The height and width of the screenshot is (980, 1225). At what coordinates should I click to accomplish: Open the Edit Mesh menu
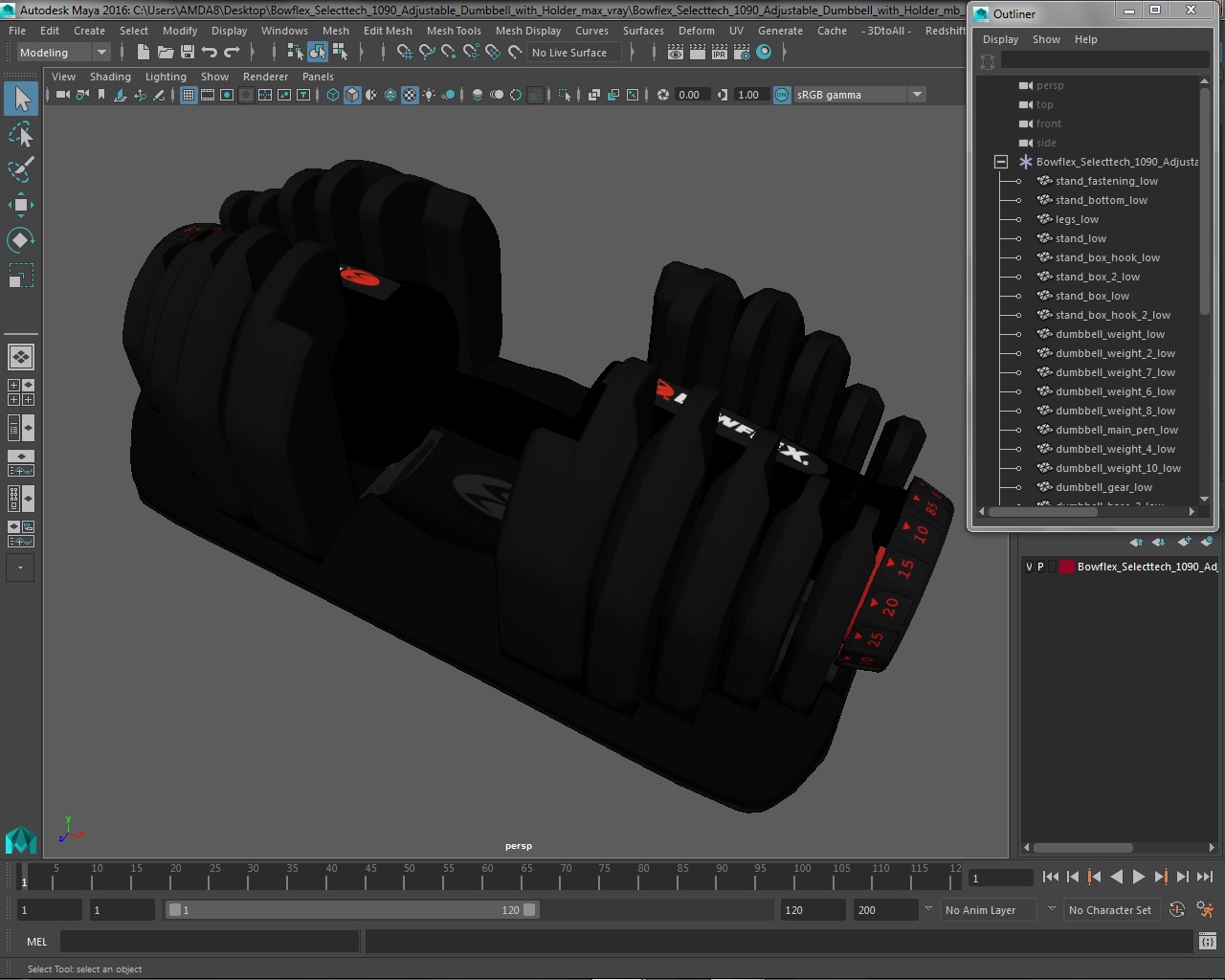[x=388, y=31]
